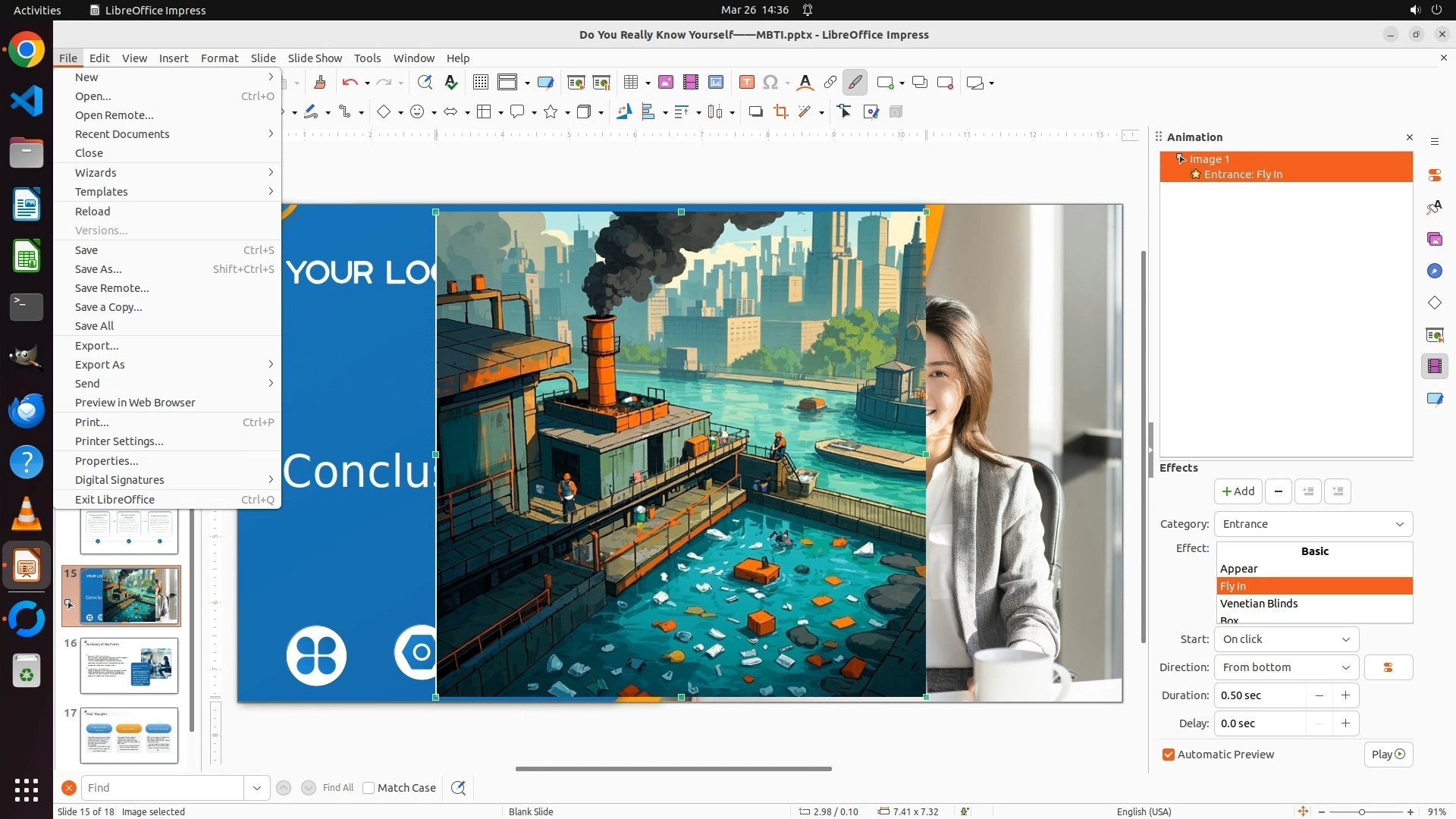The height and width of the screenshot is (819, 1456).
Task: Click the Insert Hyperlink toolbar icon
Action: tap(830, 83)
